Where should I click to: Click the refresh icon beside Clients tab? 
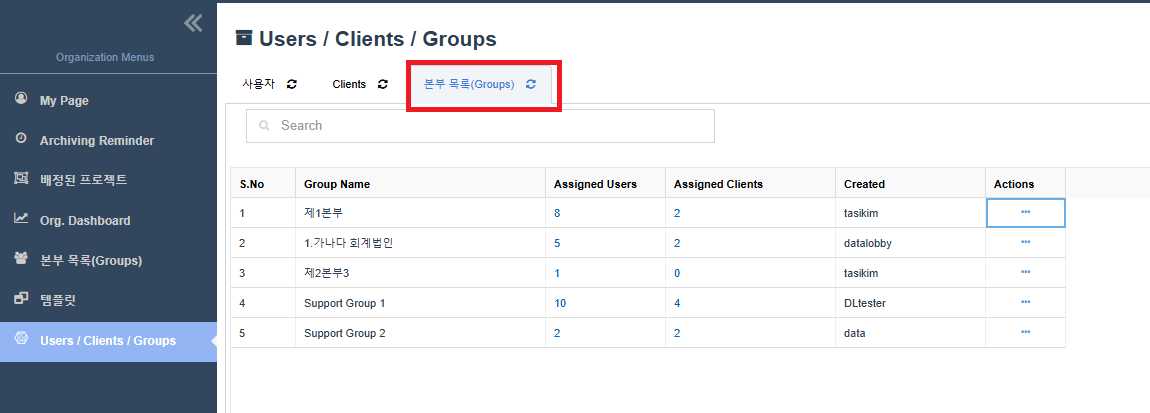(382, 85)
